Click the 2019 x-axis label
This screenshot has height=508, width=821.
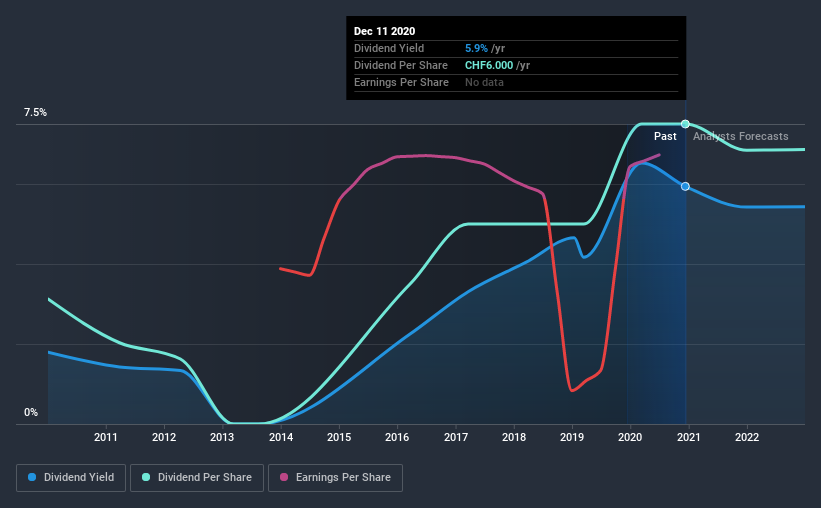coord(572,437)
